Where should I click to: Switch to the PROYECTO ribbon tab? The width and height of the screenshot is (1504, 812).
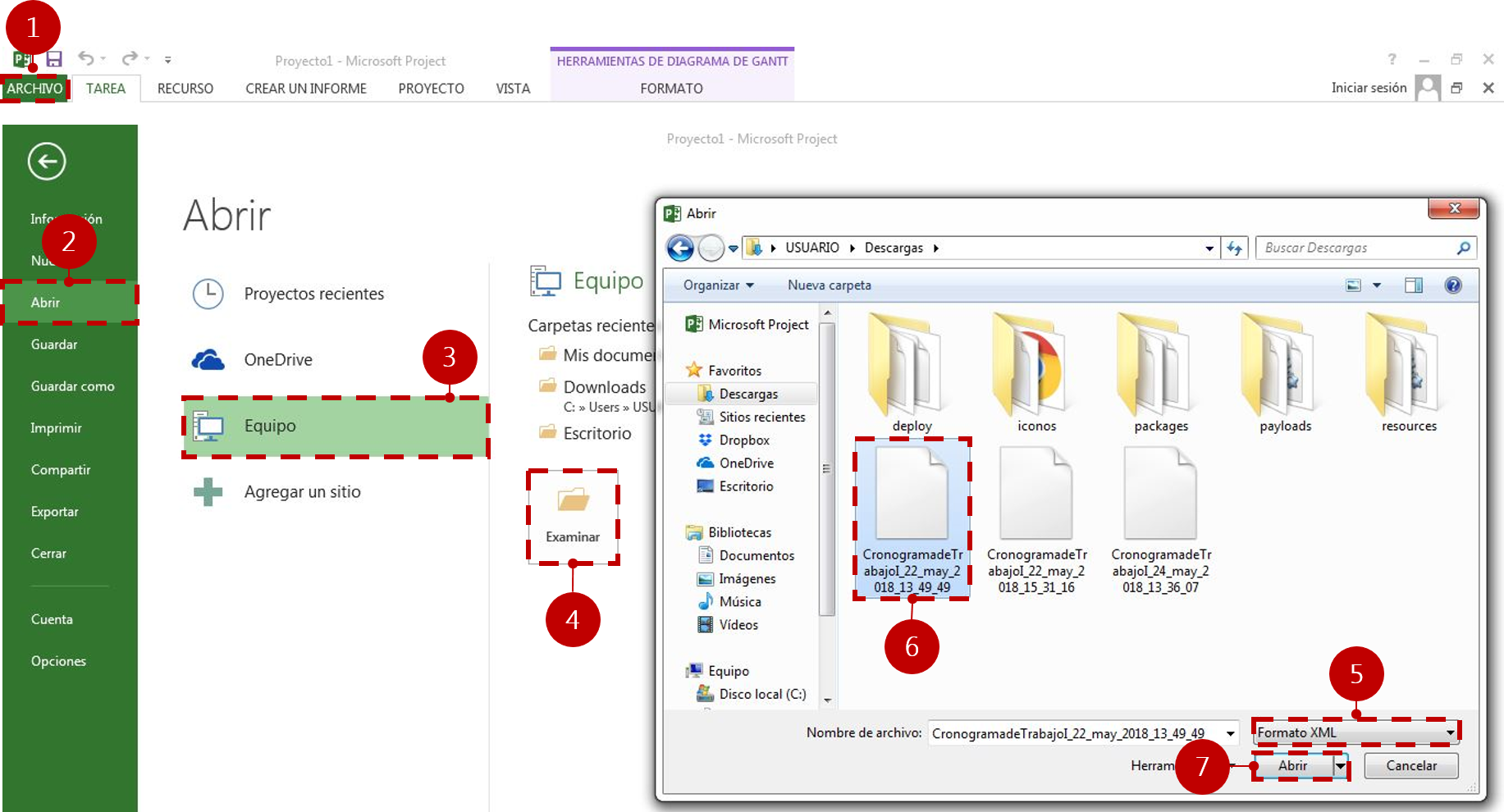[x=431, y=89]
